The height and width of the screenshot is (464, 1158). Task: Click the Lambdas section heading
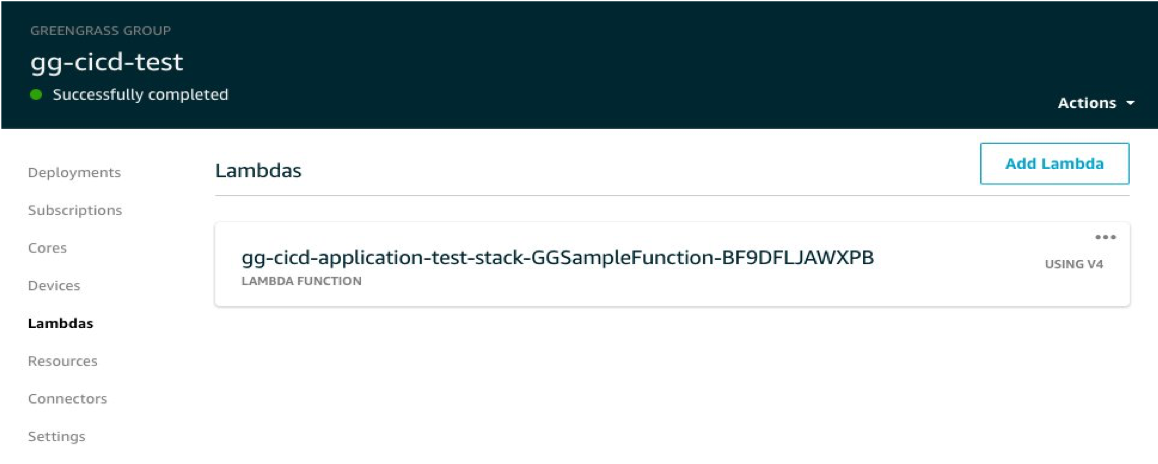(x=258, y=171)
